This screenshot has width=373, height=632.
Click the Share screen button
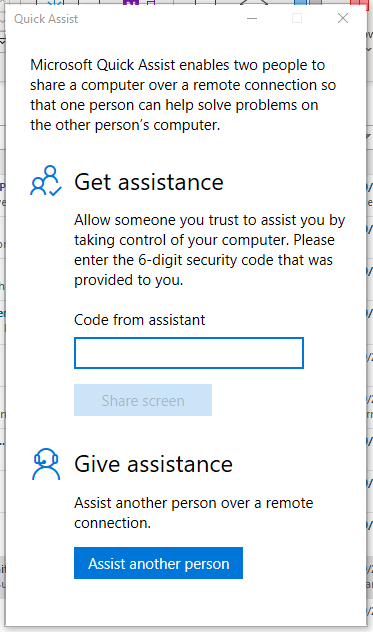[143, 400]
